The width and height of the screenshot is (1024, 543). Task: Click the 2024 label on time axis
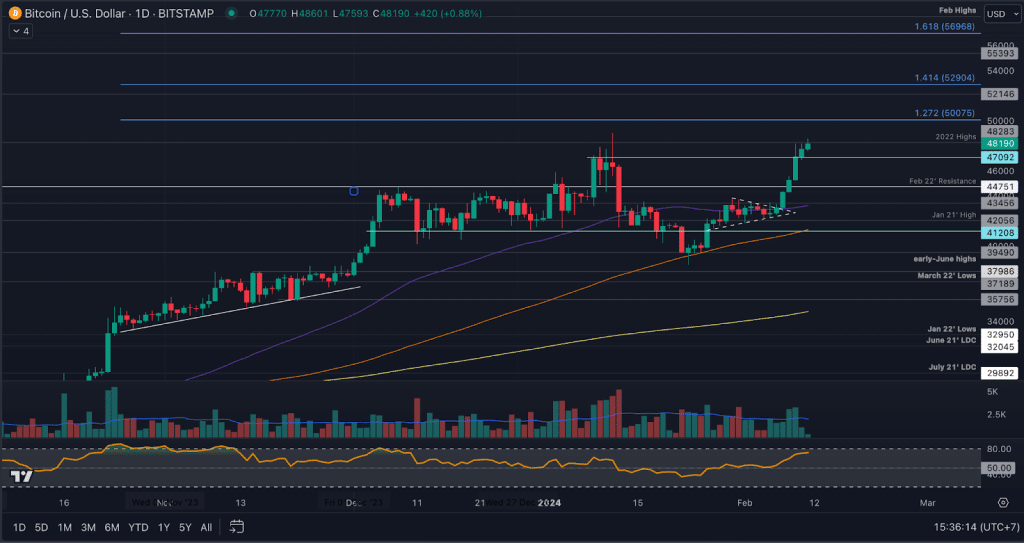[x=549, y=502]
